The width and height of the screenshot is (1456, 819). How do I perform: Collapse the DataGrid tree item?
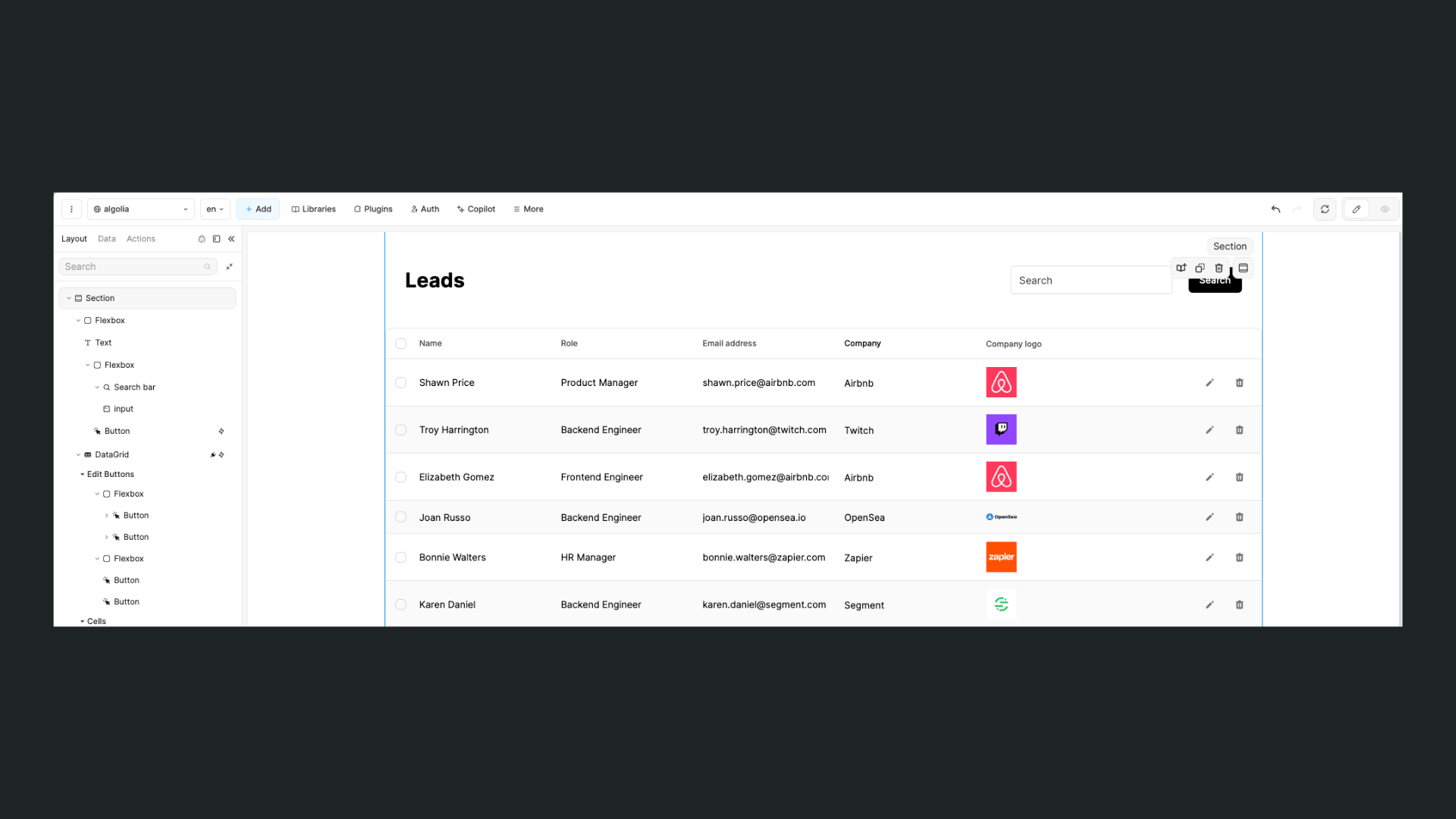click(x=78, y=454)
